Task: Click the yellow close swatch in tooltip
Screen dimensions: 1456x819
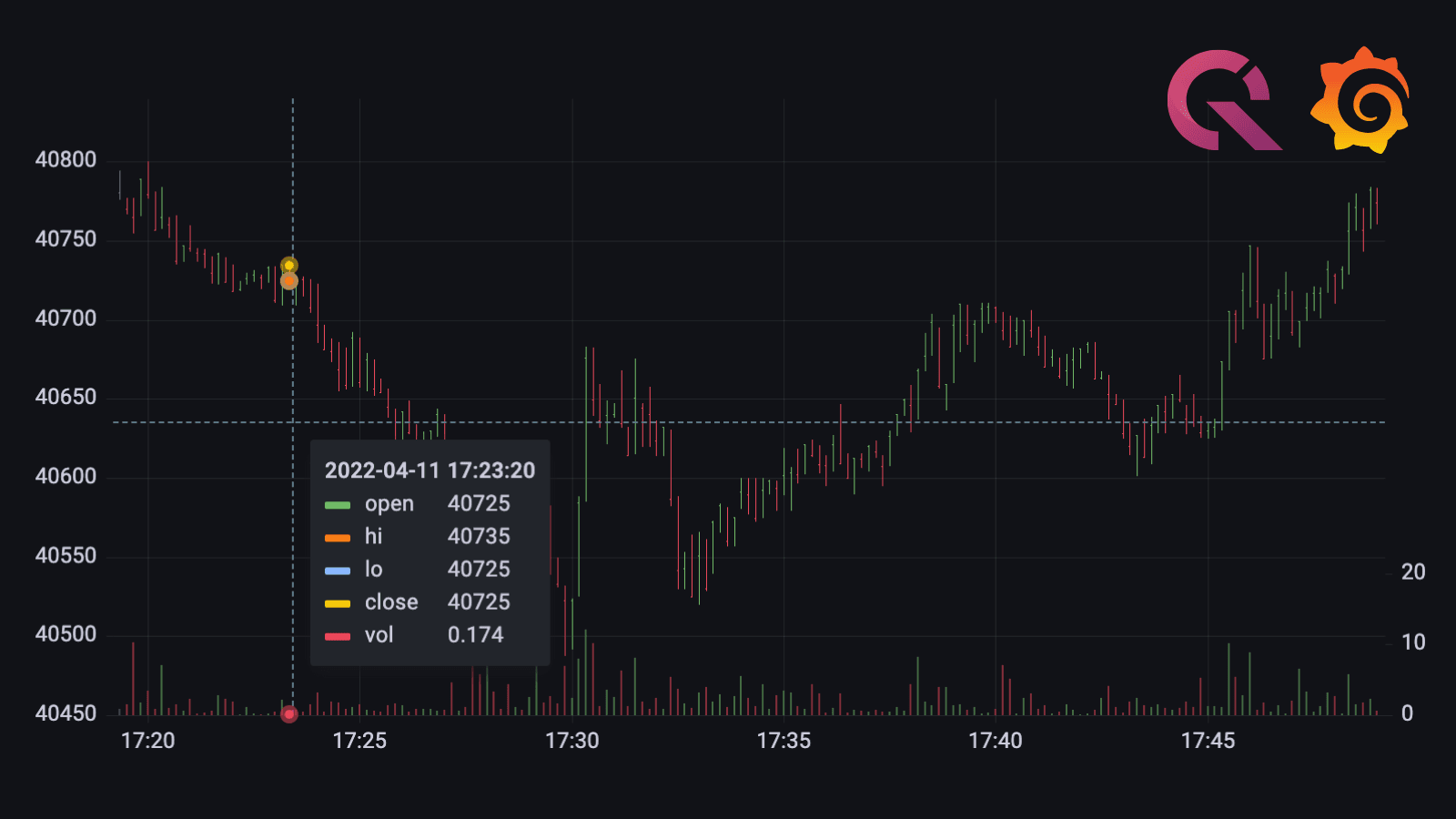Action: point(338,603)
